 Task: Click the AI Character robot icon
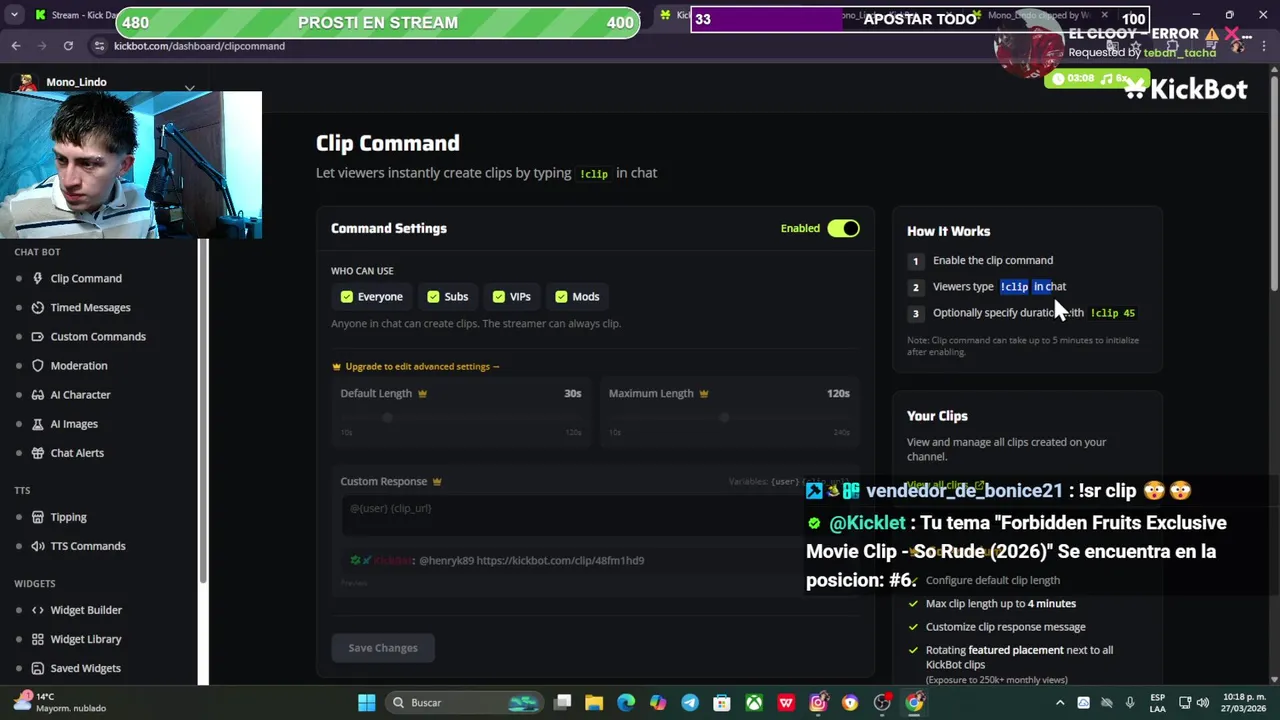[38, 394]
